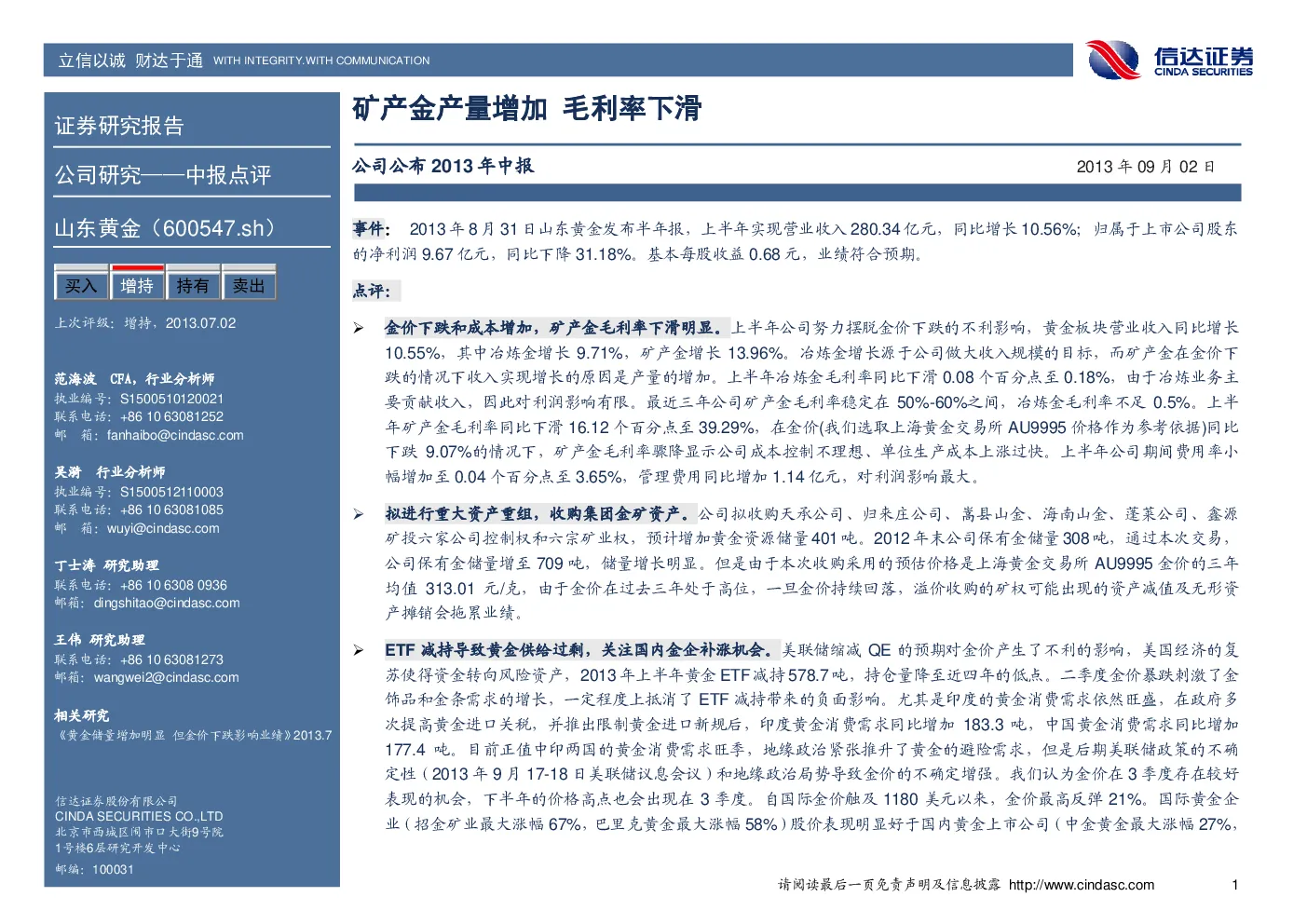Click the 信达证券股份有限公司 line
The height and width of the screenshot is (924, 1307).
coord(116,801)
